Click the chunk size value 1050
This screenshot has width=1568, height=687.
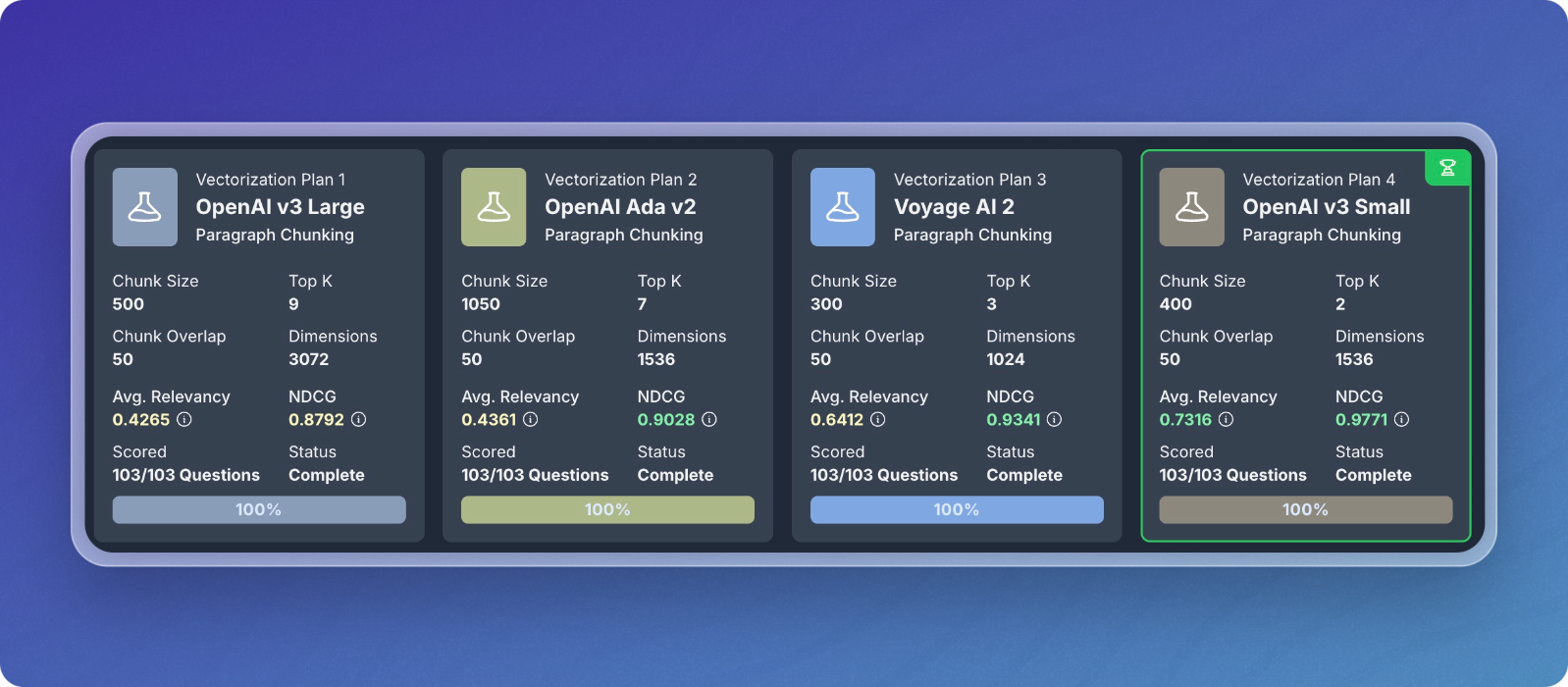[481, 304]
